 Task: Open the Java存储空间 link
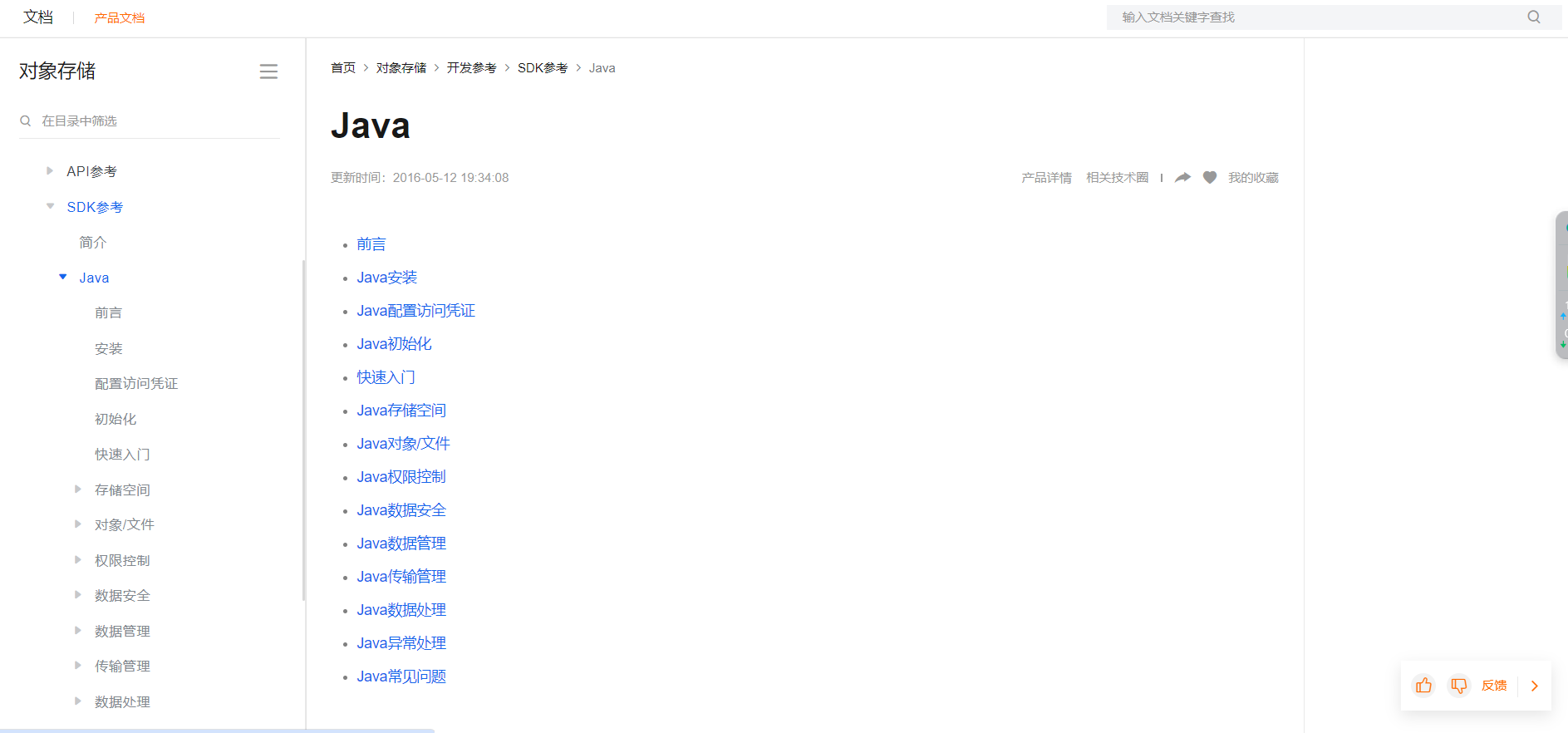tap(401, 410)
